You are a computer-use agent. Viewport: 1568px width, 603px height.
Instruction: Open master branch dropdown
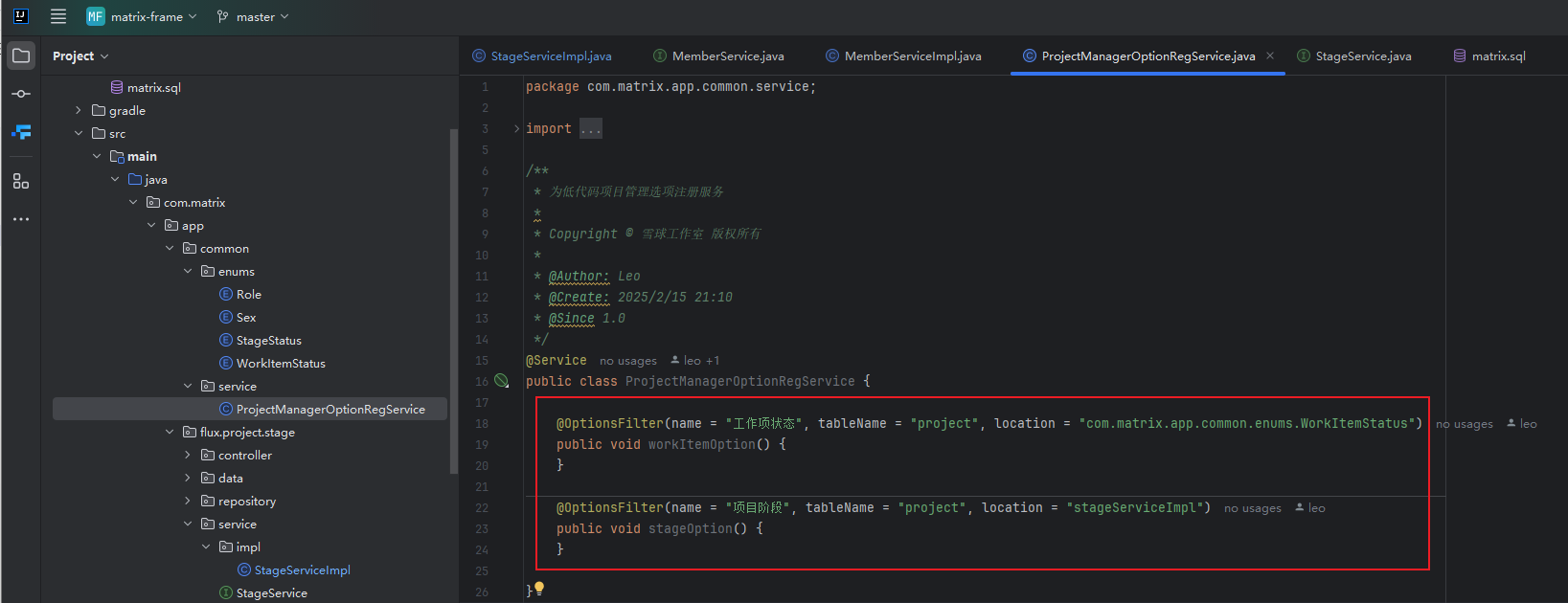(x=252, y=16)
